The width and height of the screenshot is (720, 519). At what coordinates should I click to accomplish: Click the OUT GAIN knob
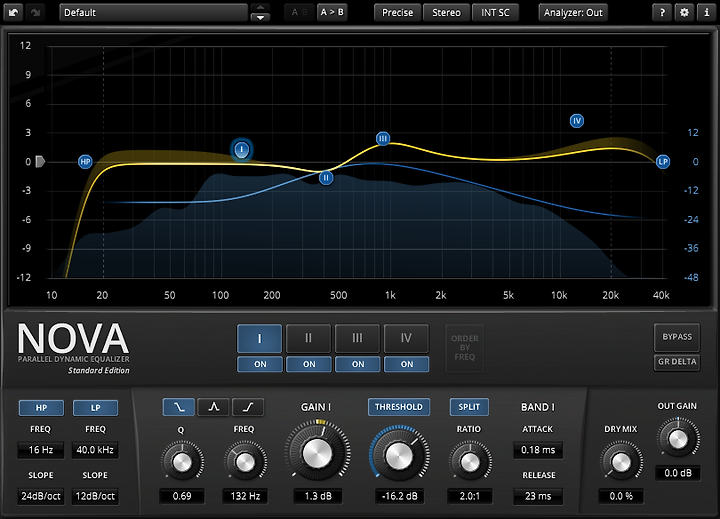[x=678, y=439]
